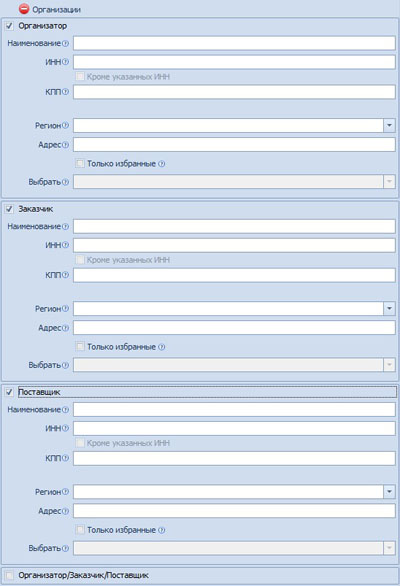Show help for Организатор Только избранные

coord(161,164)
